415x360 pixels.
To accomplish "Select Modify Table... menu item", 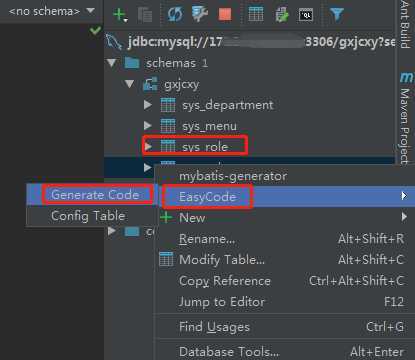I will (x=222, y=260).
